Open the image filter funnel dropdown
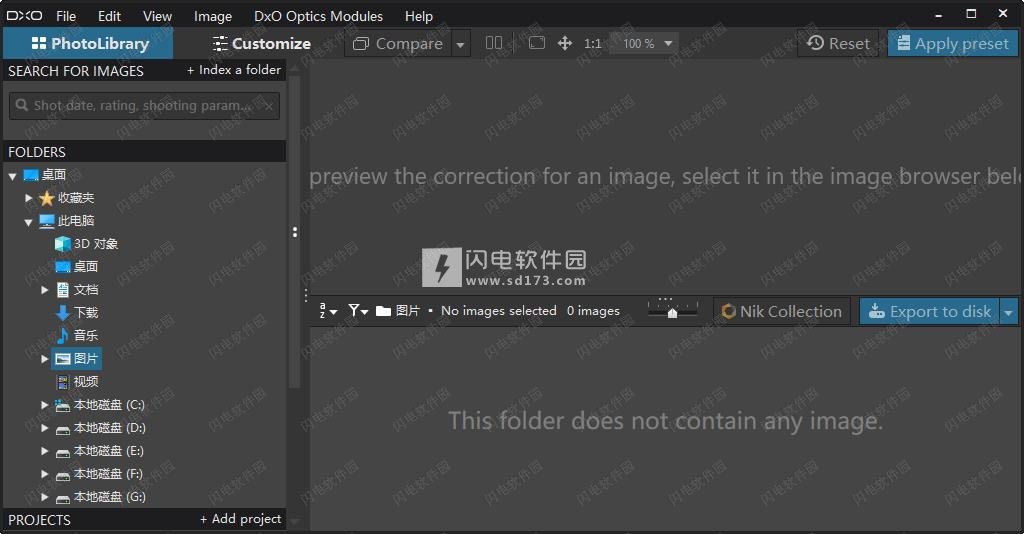The height and width of the screenshot is (534, 1024). click(358, 311)
